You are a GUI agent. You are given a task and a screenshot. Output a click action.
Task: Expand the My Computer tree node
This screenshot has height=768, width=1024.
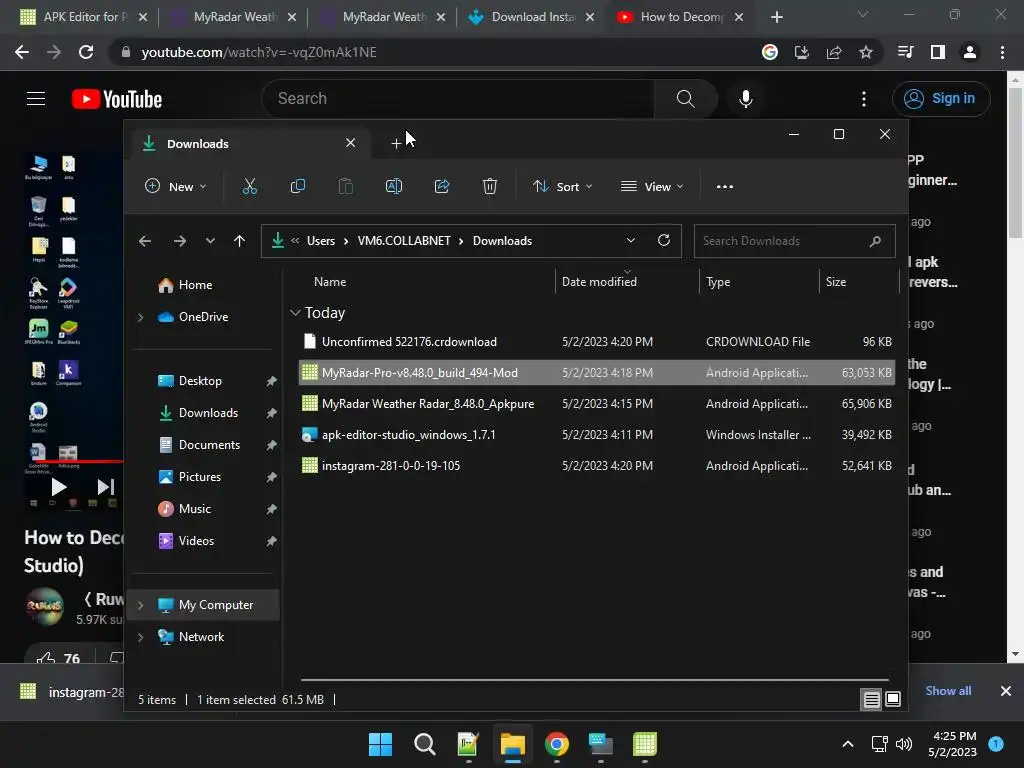tap(140, 605)
